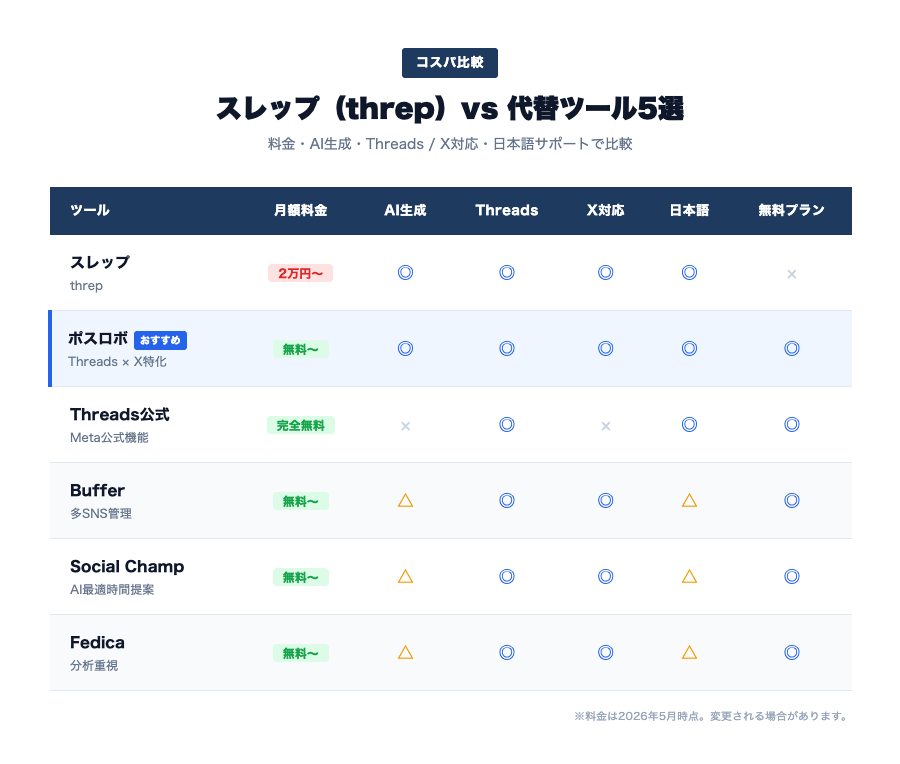Click the double-circle in スレップ row Threads column
This screenshot has height=764, width=900.
(507, 273)
